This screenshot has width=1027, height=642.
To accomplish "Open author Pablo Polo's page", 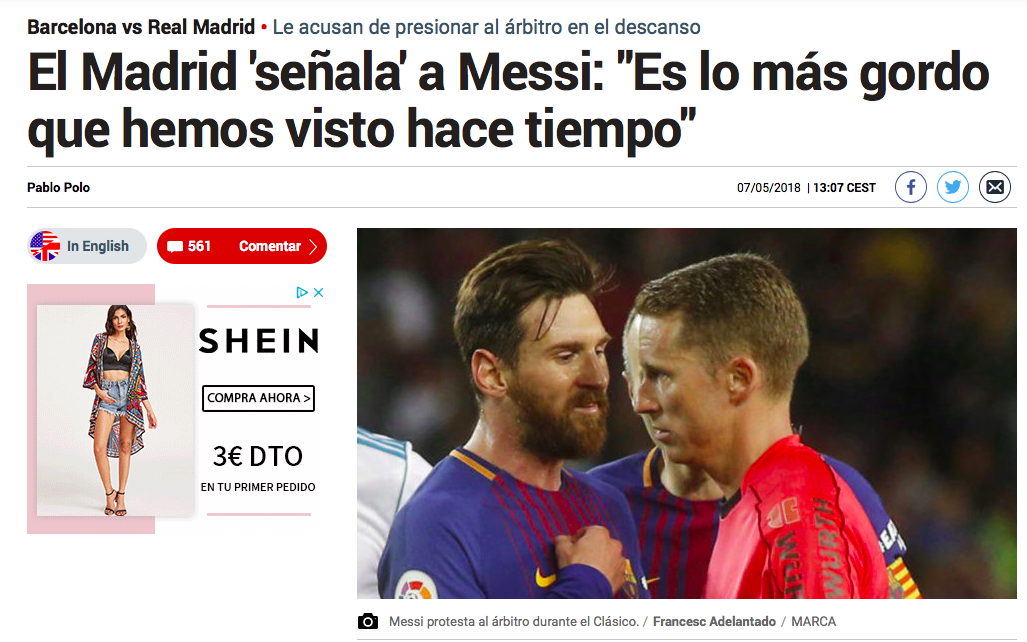I will pyautogui.click(x=58, y=187).
